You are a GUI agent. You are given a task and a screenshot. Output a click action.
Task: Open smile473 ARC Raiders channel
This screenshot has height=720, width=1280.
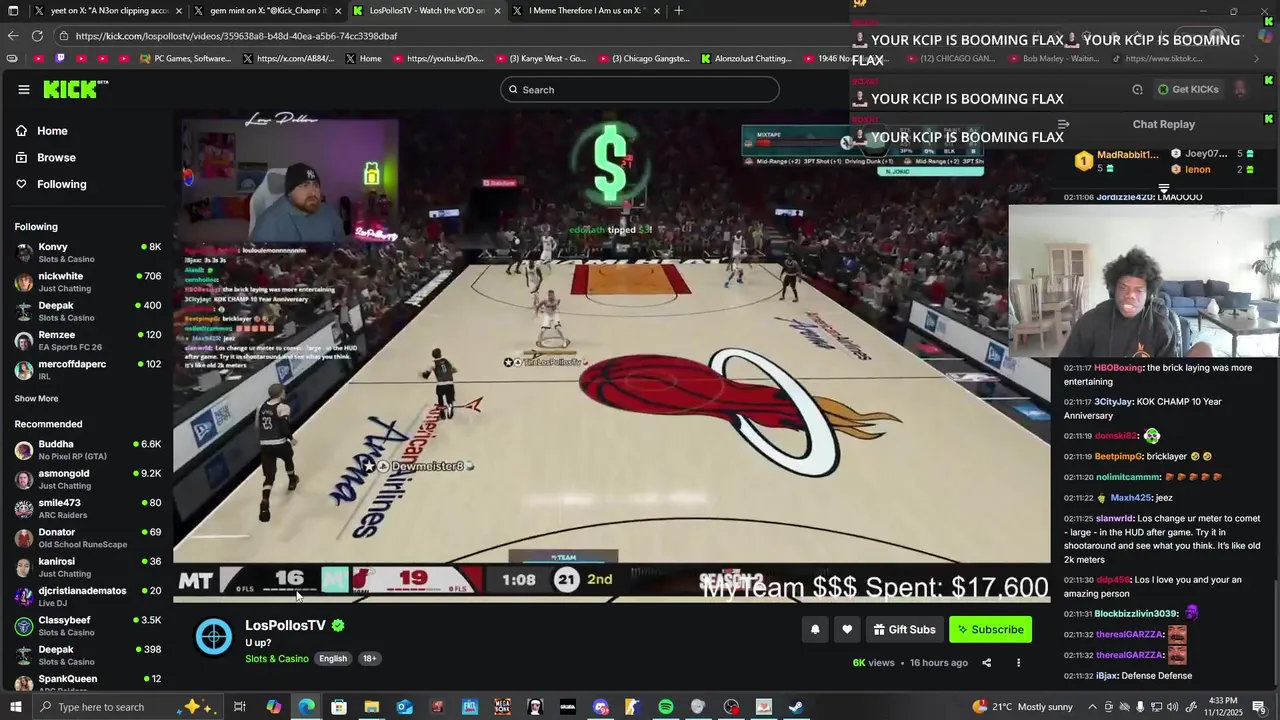point(88,509)
